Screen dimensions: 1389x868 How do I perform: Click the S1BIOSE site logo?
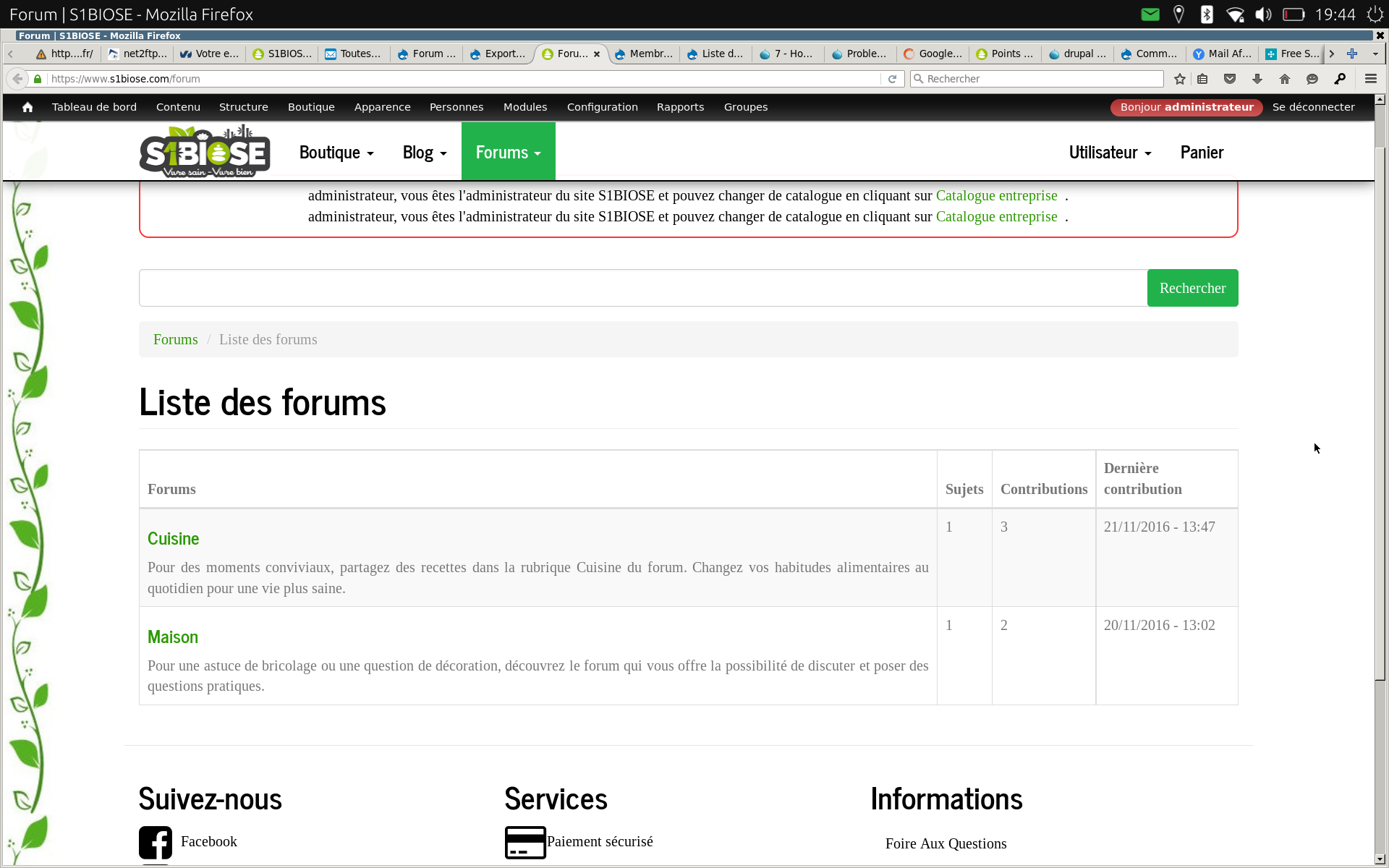pyautogui.click(x=205, y=151)
